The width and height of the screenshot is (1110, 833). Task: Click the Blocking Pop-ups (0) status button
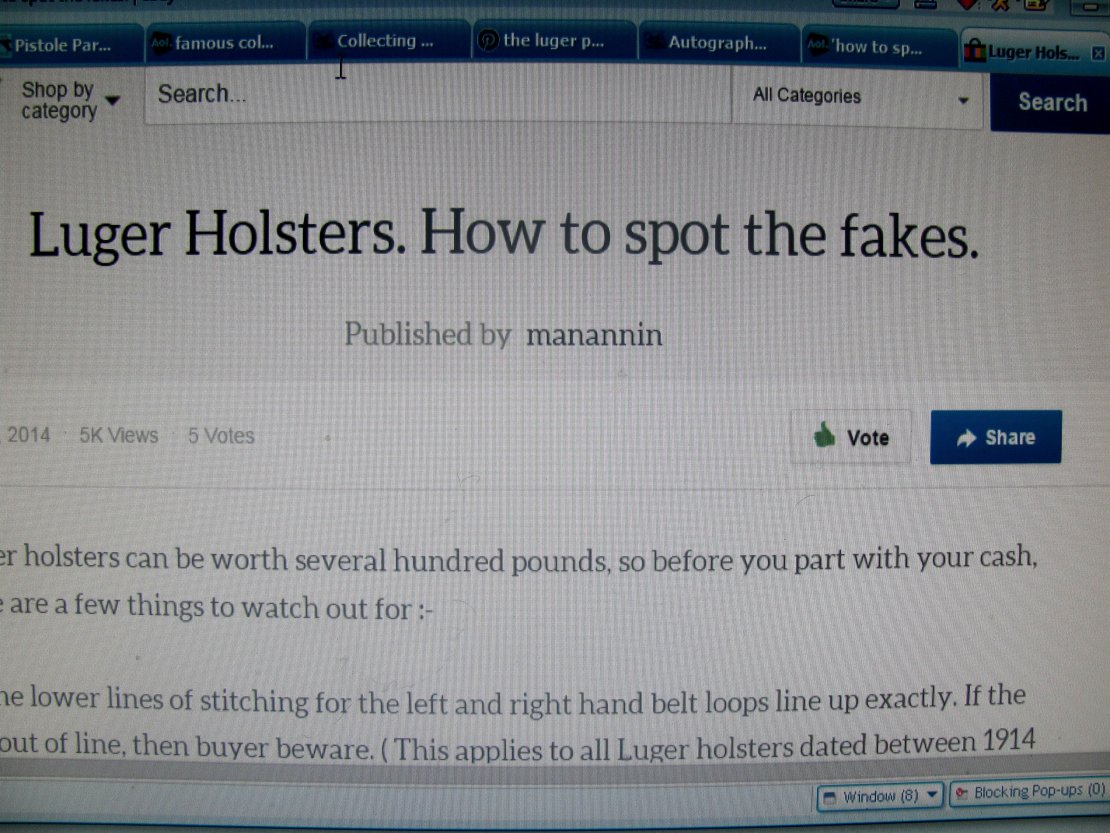(1029, 792)
